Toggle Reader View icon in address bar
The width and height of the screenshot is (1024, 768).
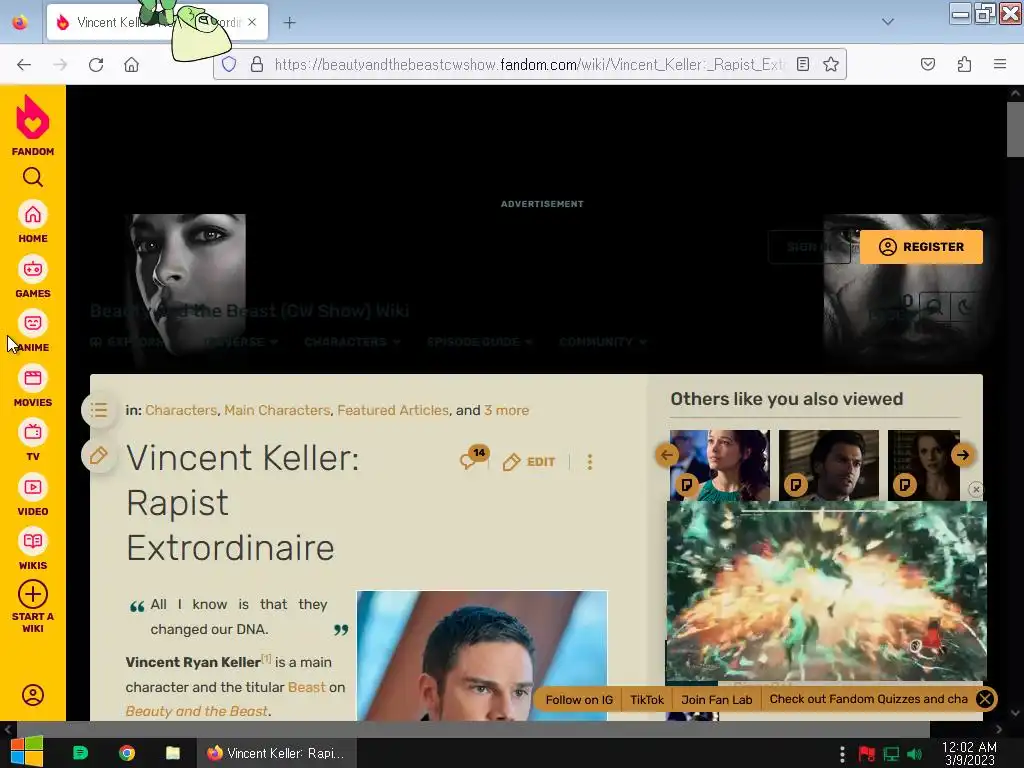tap(803, 64)
